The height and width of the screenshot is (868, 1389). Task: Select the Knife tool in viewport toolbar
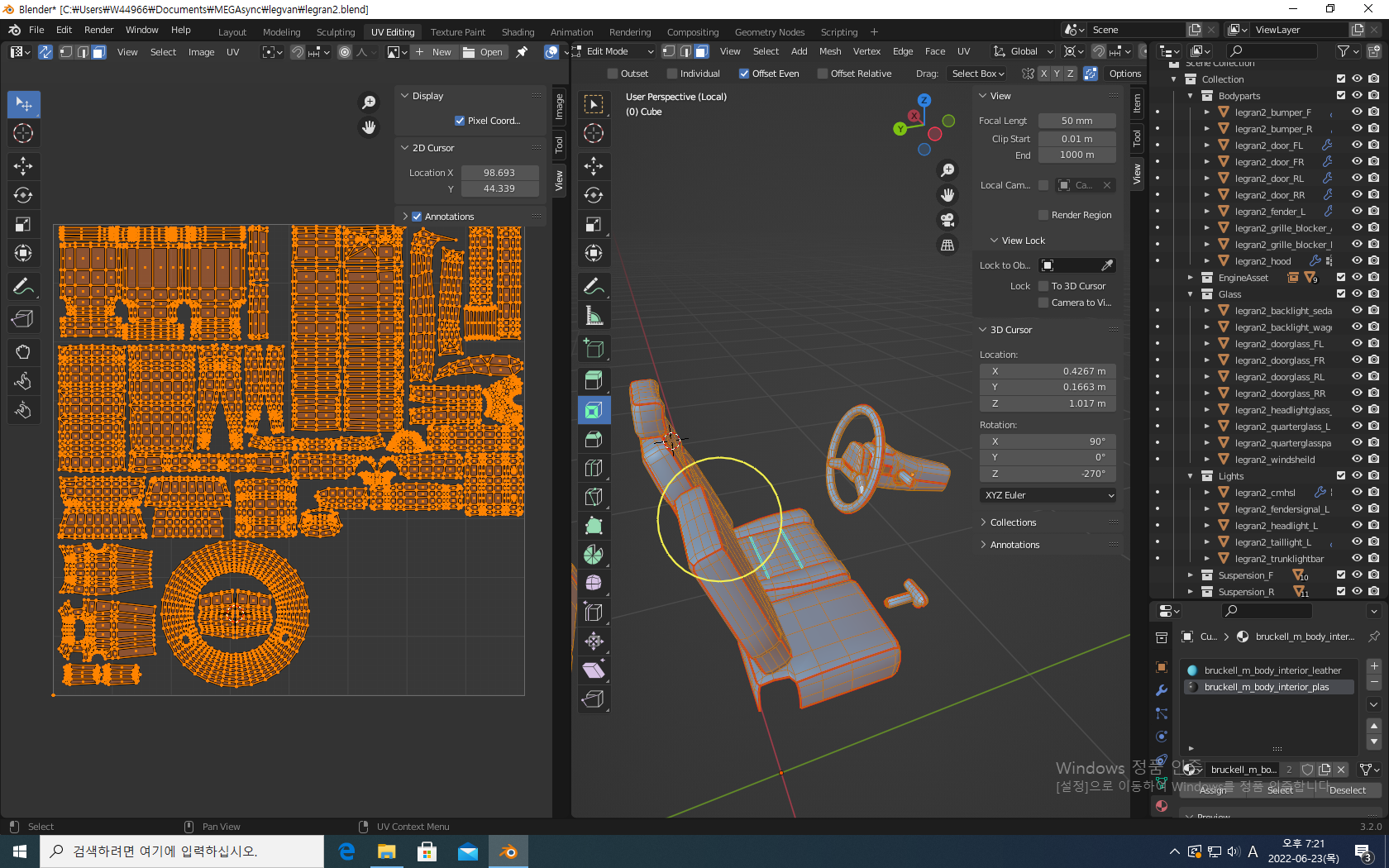pyautogui.click(x=594, y=497)
